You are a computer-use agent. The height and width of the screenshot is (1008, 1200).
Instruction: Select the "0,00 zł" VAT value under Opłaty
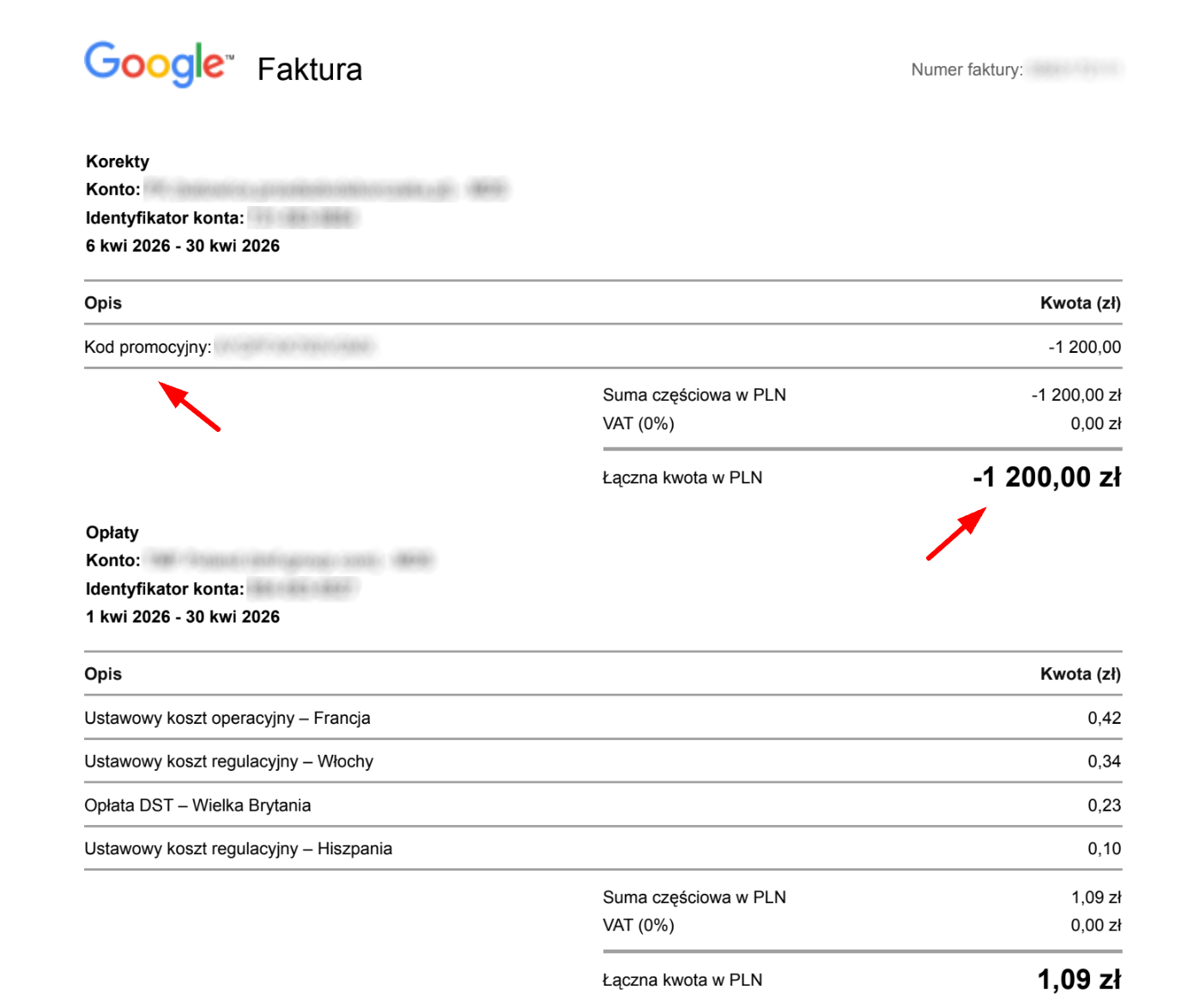1096,925
